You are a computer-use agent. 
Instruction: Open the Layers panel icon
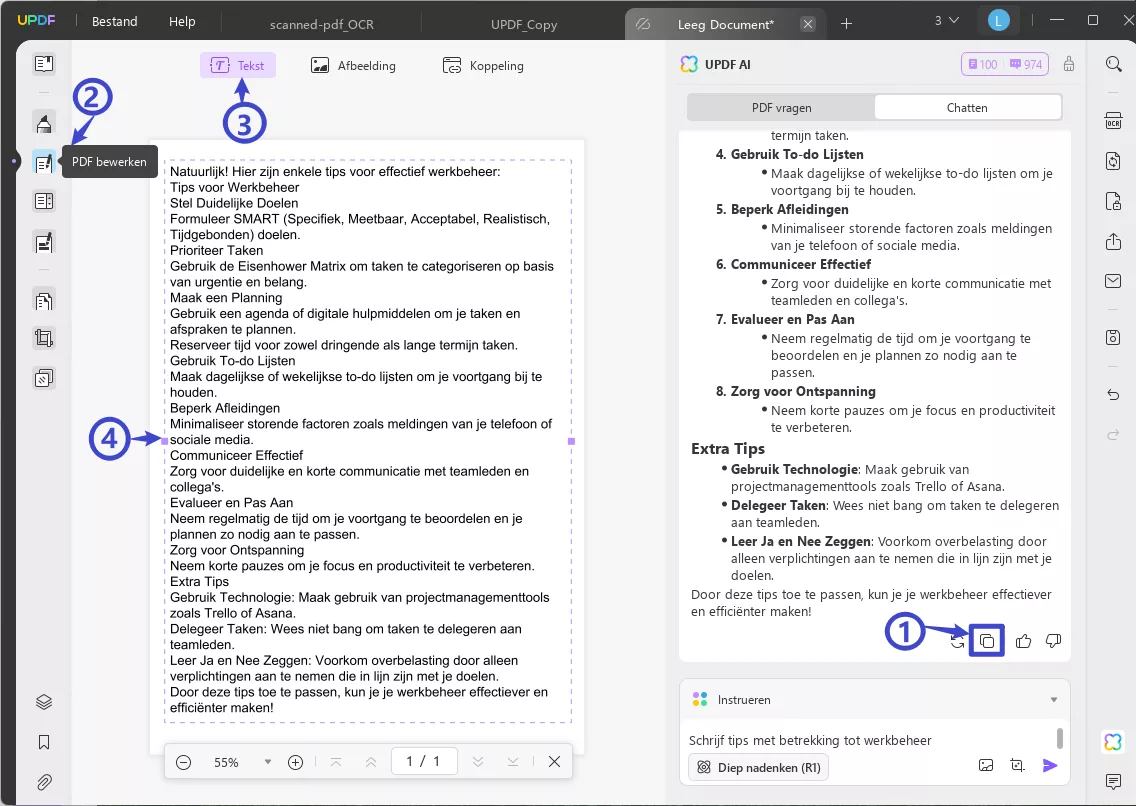click(x=44, y=702)
